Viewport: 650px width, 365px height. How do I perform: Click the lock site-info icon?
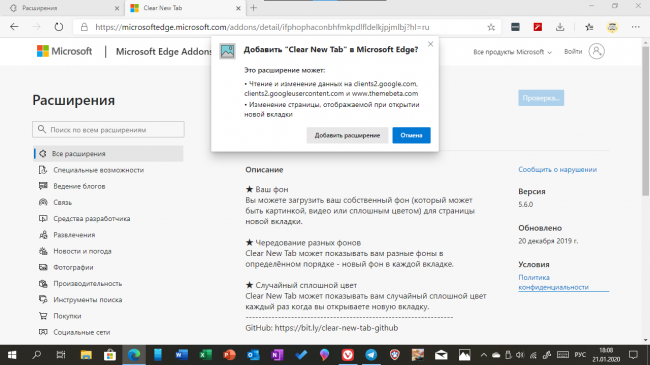coord(84,27)
